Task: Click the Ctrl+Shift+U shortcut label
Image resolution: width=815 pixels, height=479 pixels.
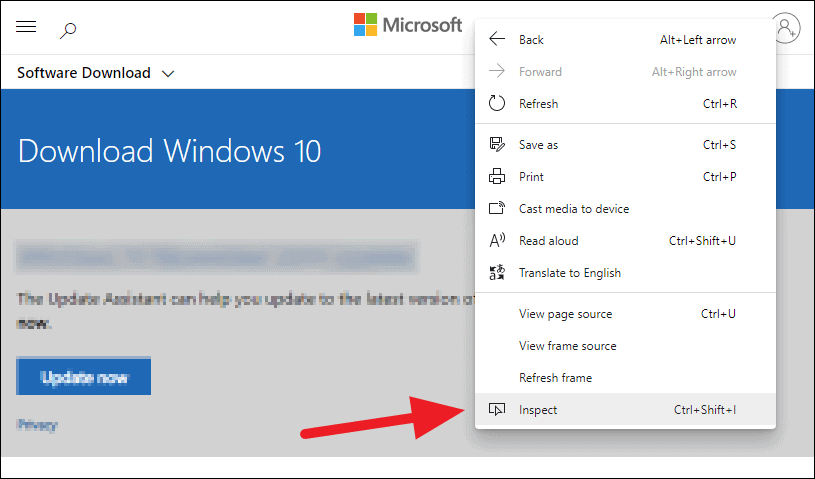Action: (702, 241)
